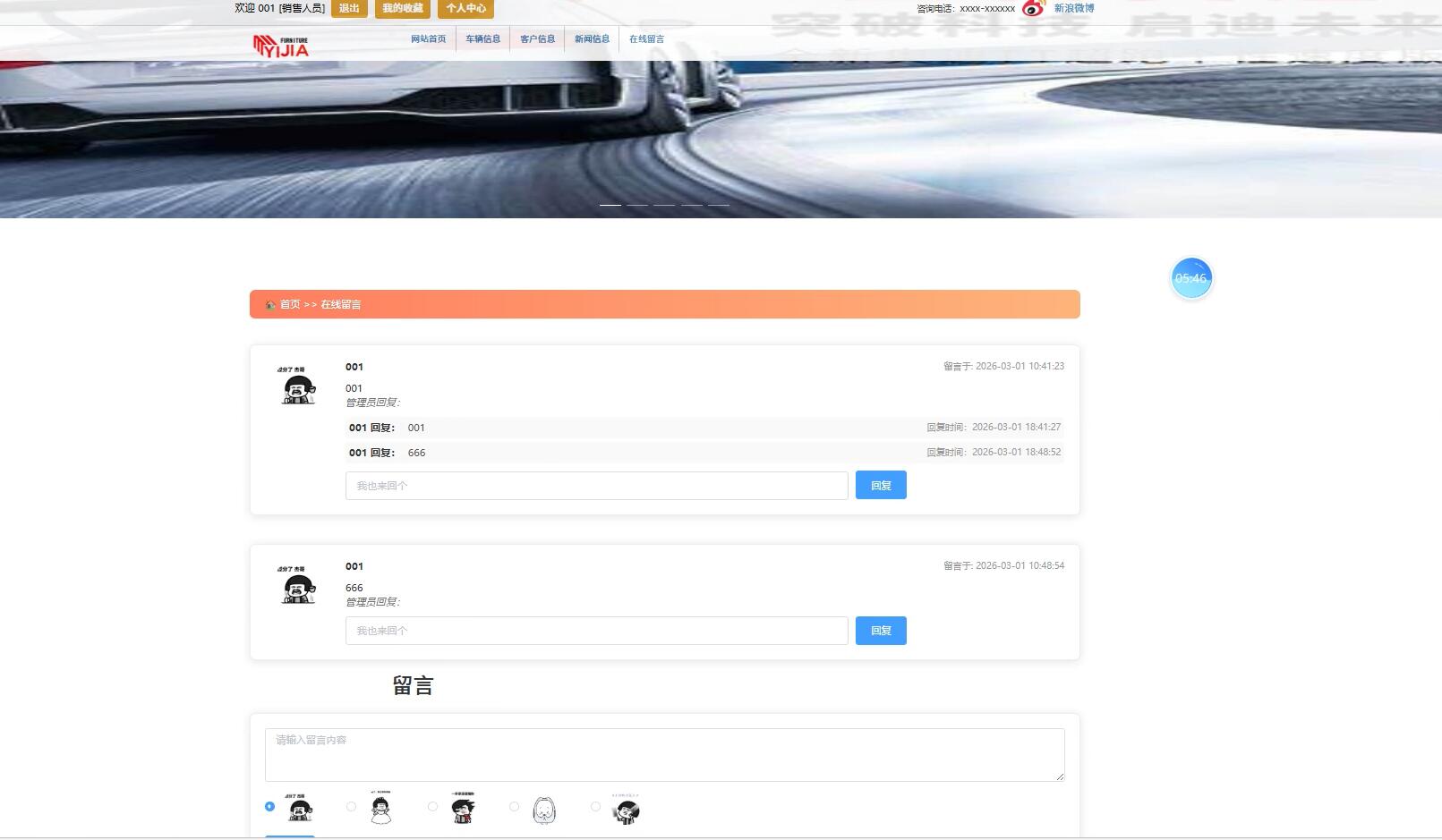
Task: Focus reply input under the 666 message
Action: 597,631
